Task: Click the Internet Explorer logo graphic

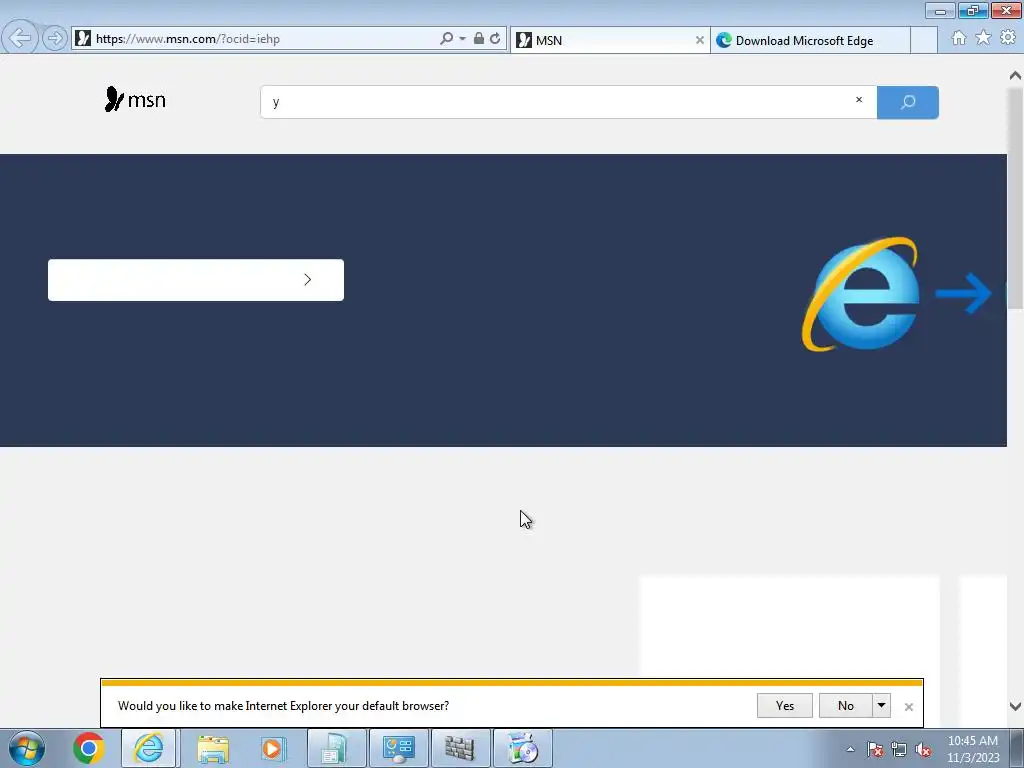Action: [x=862, y=294]
